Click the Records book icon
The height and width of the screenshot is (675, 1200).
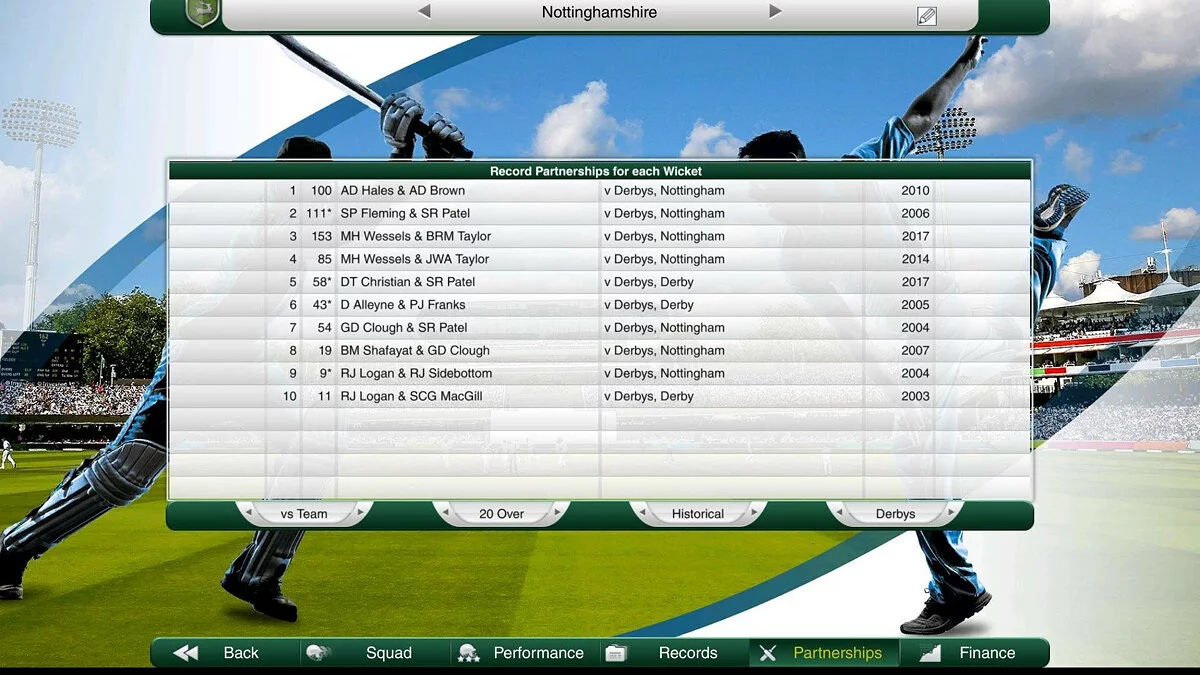point(616,653)
